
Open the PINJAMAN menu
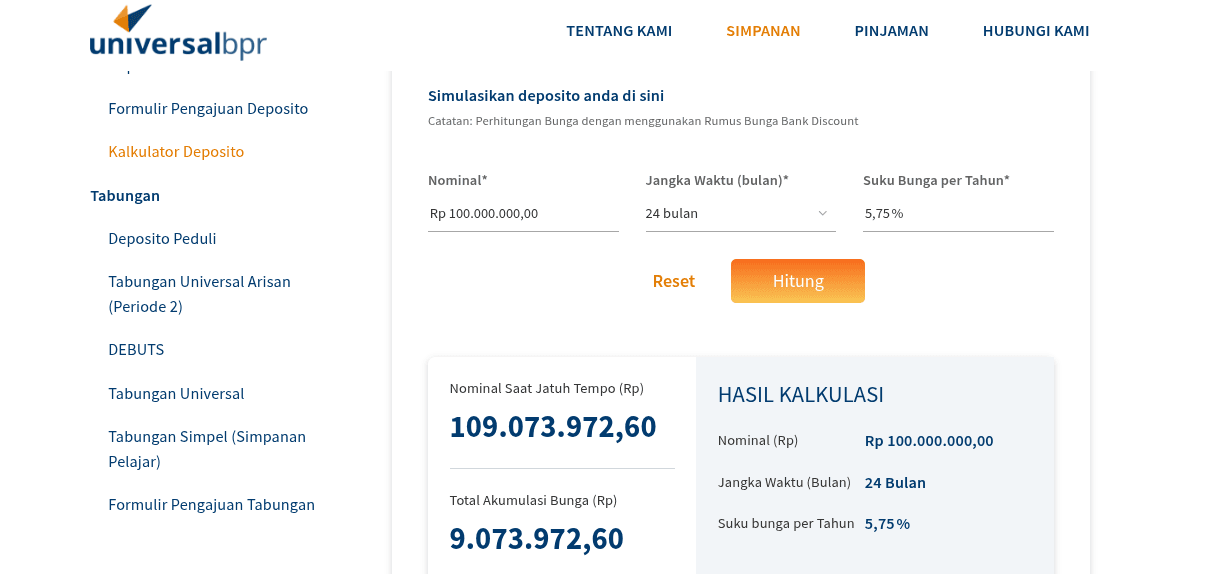pyautogui.click(x=891, y=31)
